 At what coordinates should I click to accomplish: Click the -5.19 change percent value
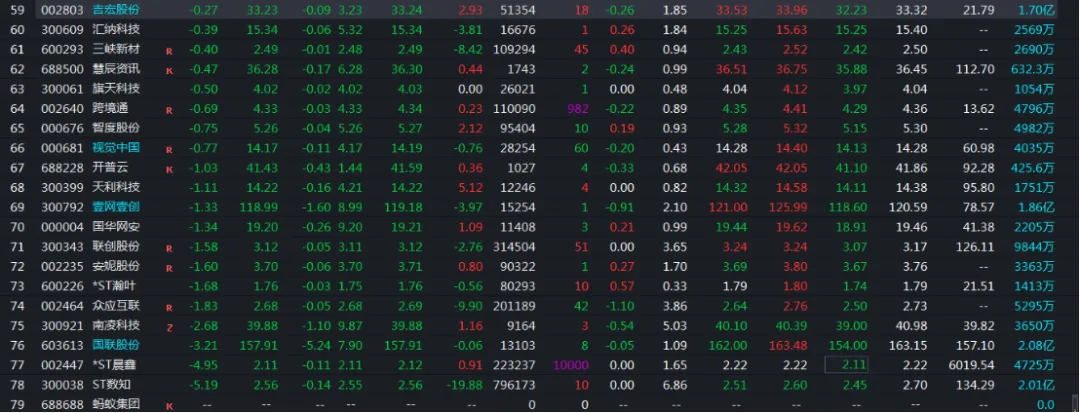pos(204,385)
